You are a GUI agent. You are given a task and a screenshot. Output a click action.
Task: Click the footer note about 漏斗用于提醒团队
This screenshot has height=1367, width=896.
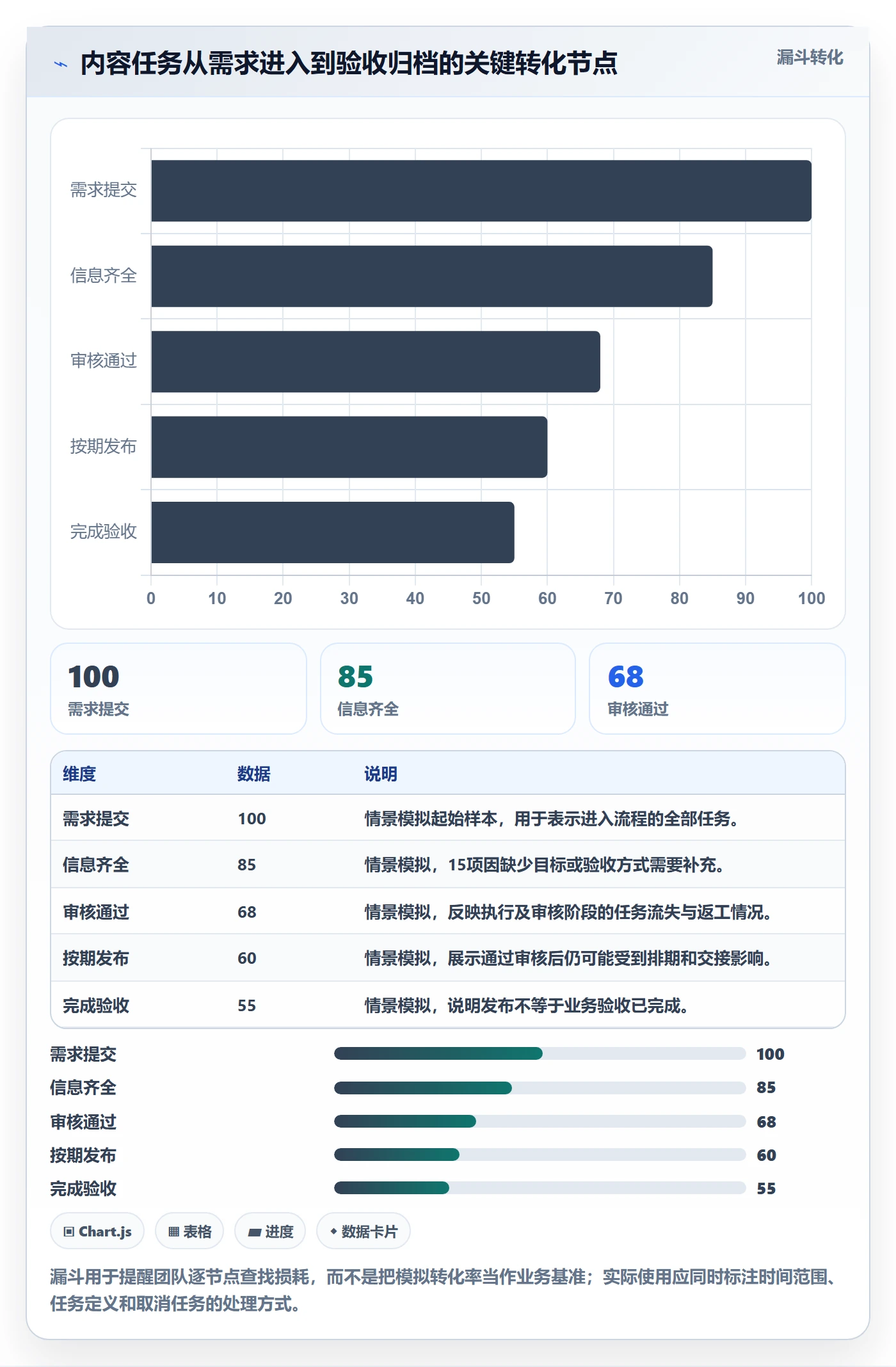point(444,1290)
